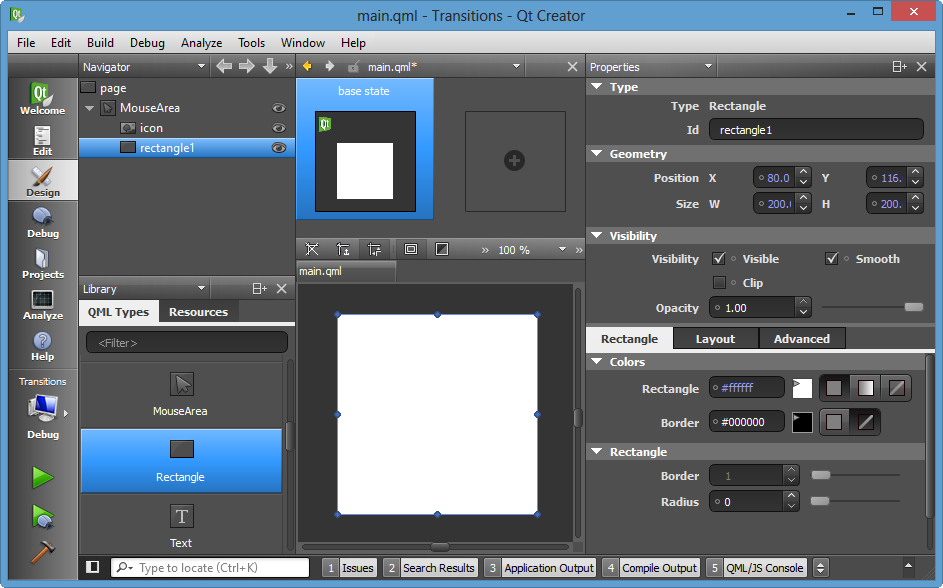Viewport: 943px width, 588px height.
Task: Move item left in Navigator
Action: [224, 66]
